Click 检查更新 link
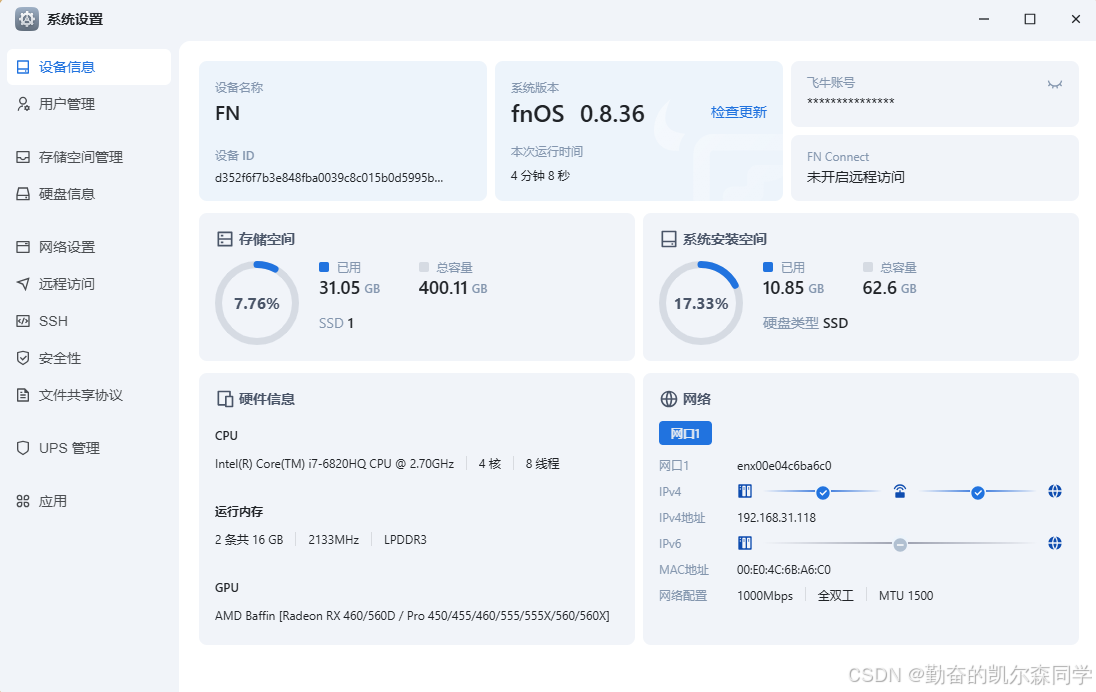 click(x=738, y=113)
